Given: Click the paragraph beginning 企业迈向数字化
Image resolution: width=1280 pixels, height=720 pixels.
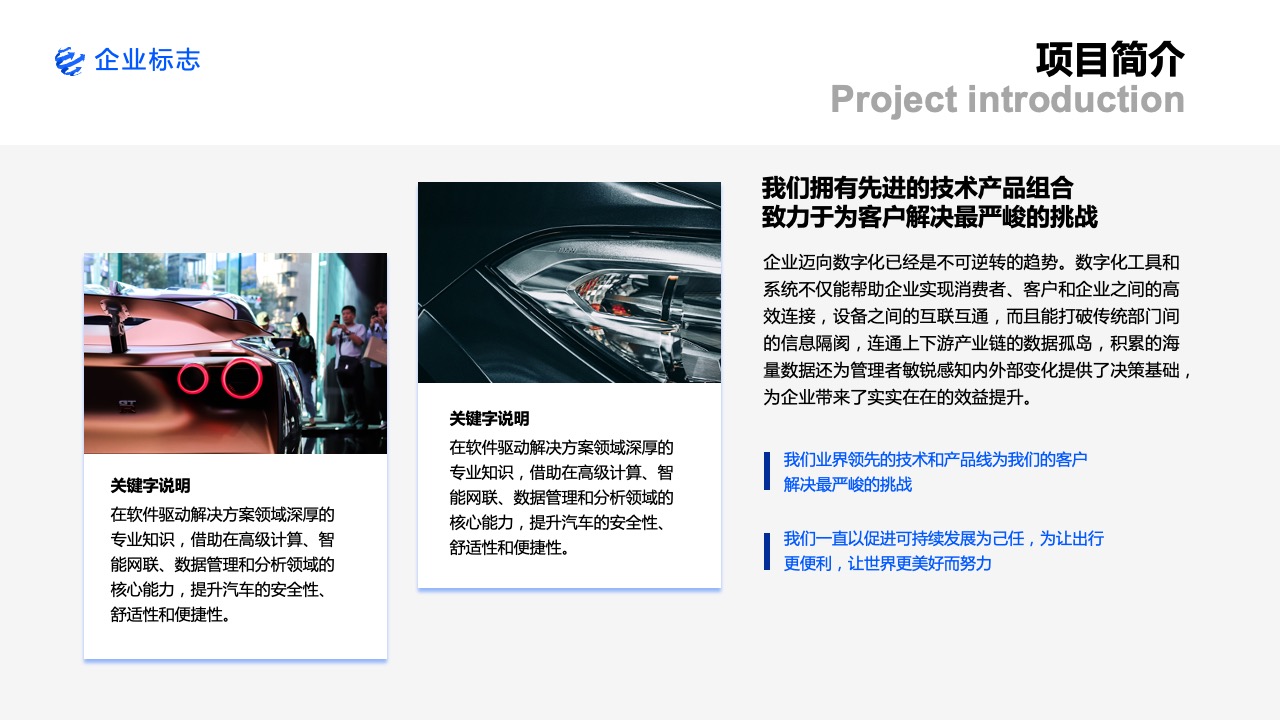Looking at the screenshot, I should (979, 330).
